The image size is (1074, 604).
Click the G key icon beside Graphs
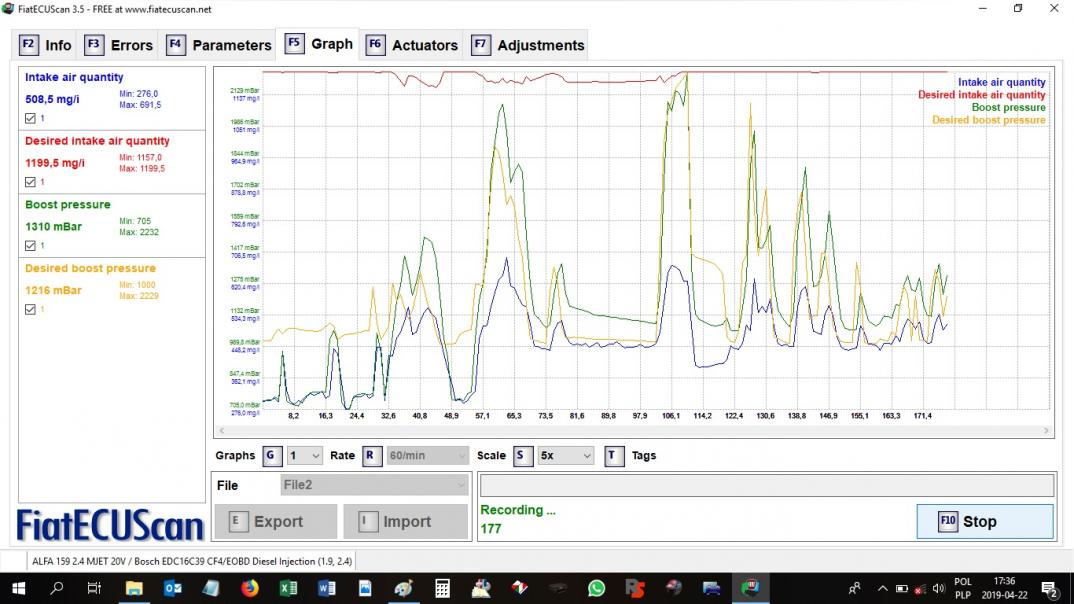coord(271,456)
